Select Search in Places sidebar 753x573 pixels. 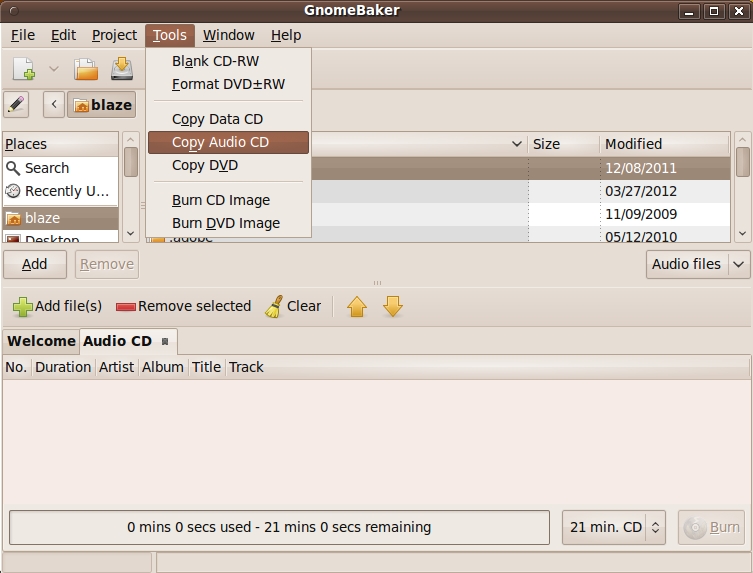[x=61, y=168]
